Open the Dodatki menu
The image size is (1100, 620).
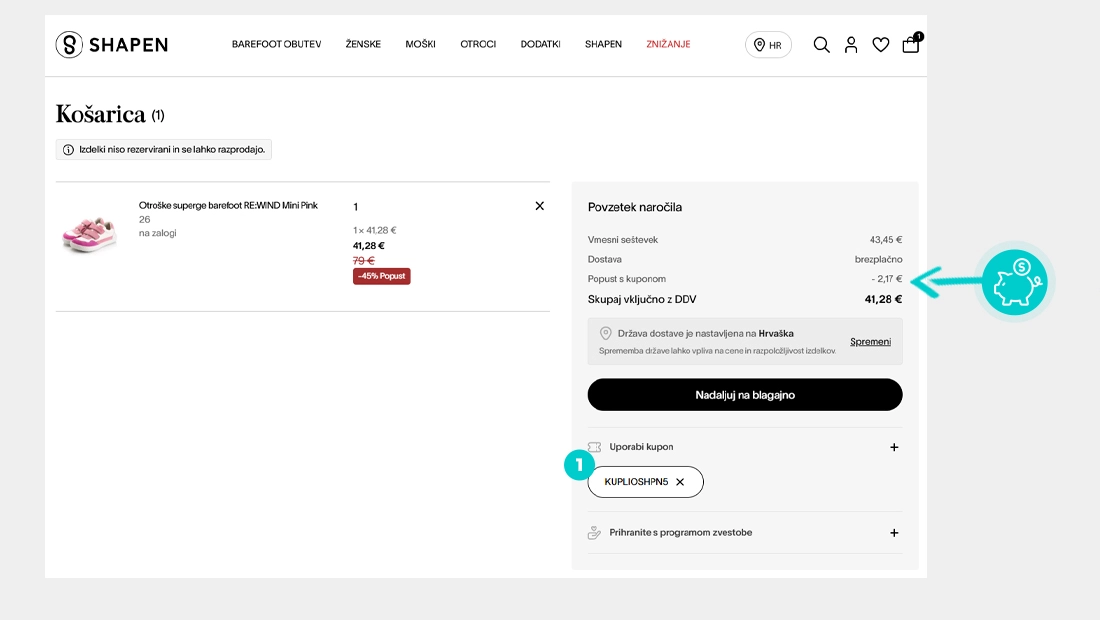tap(540, 44)
